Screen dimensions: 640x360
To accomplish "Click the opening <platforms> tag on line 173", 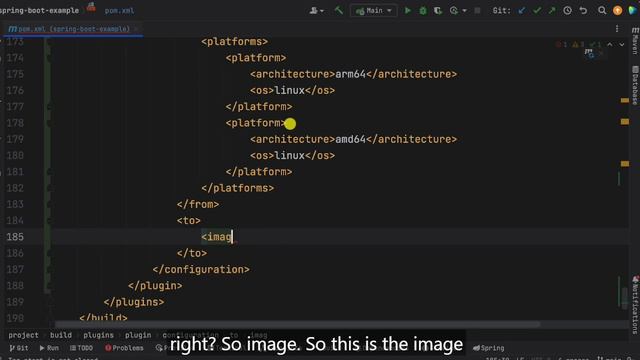I will 234,42.
